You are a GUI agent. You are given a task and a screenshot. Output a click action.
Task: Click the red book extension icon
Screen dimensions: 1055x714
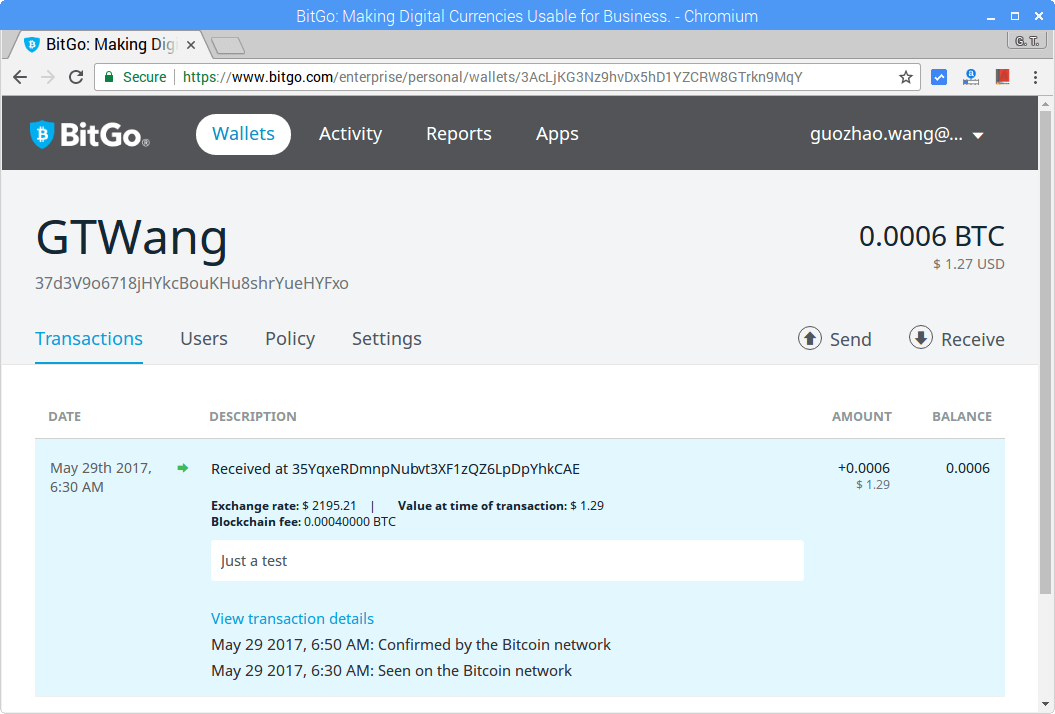(1002, 77)
